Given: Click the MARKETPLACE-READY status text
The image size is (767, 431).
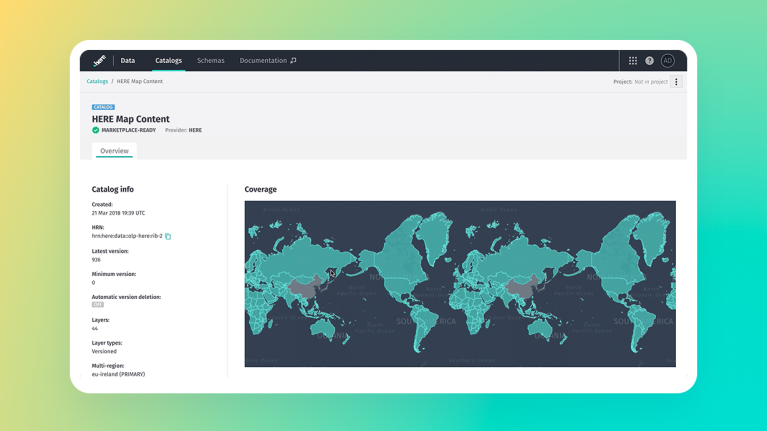Looking at the screenshot, I should [x=129, y=130].
